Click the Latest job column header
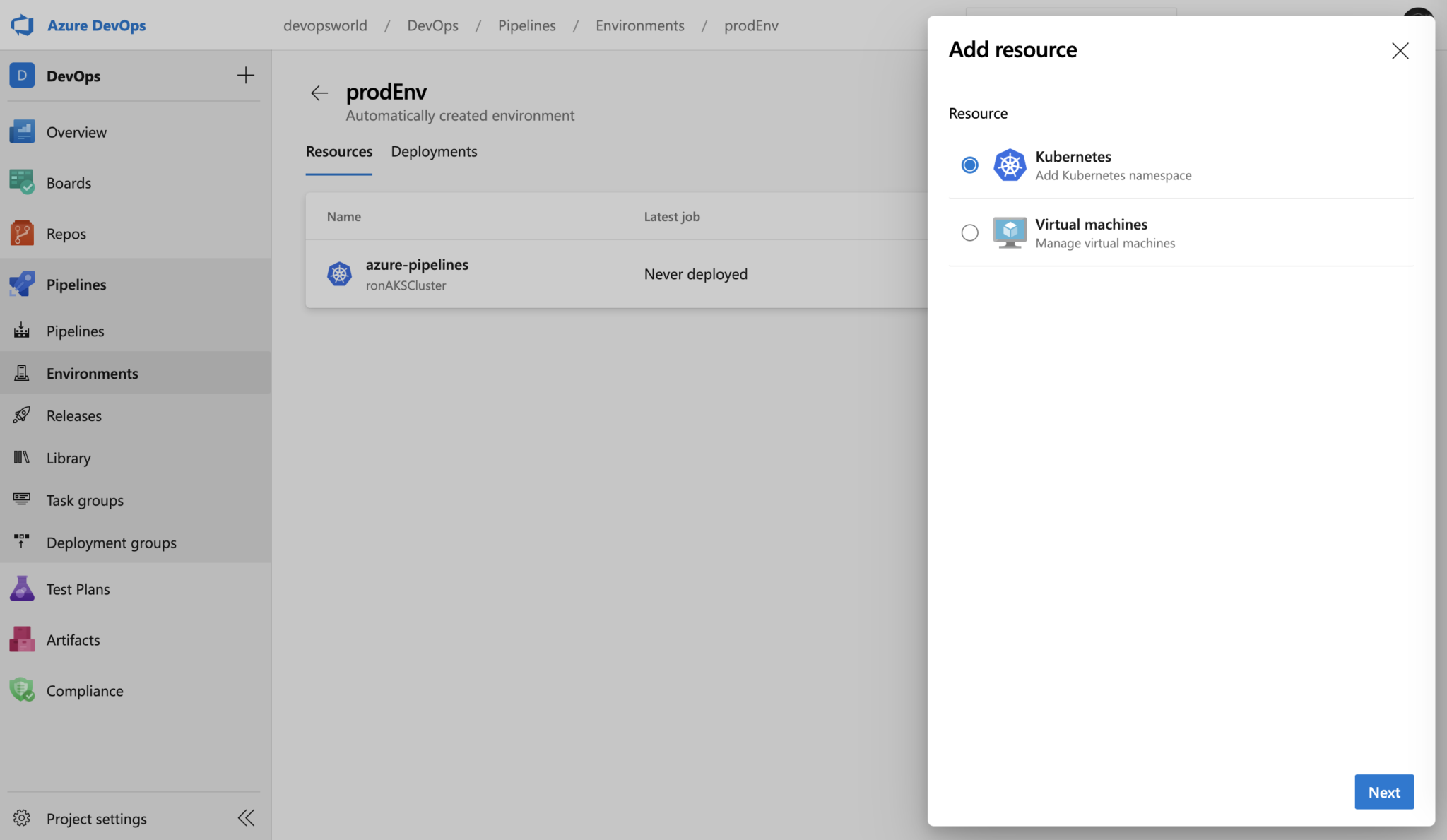This screenshot has height=840, width=1447. (672, 217)
